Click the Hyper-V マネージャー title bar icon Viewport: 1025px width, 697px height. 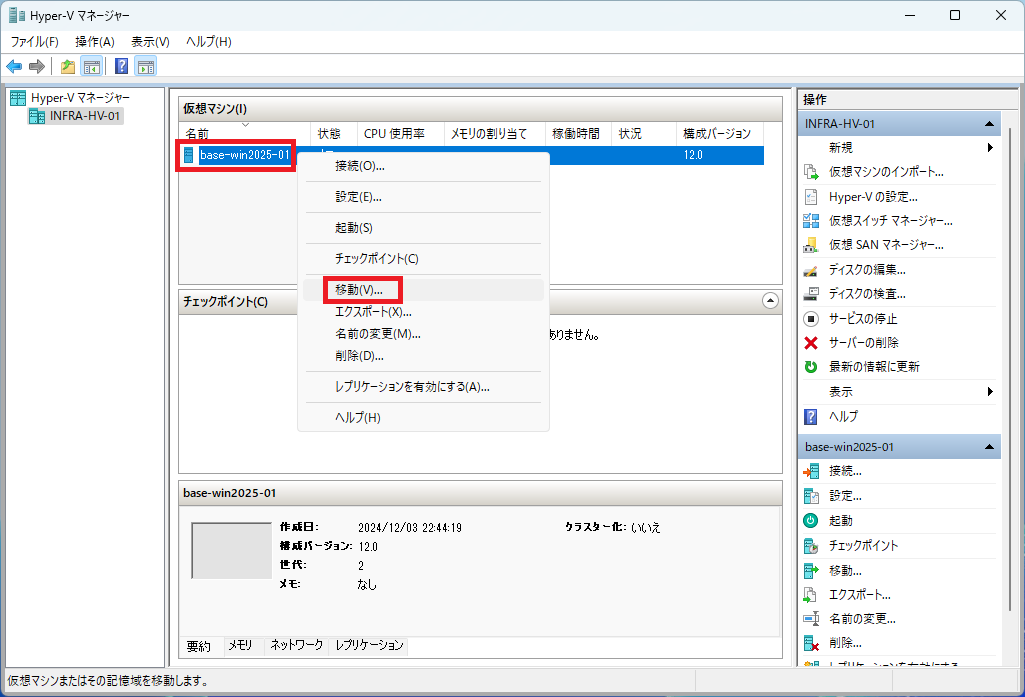[17, 15]
